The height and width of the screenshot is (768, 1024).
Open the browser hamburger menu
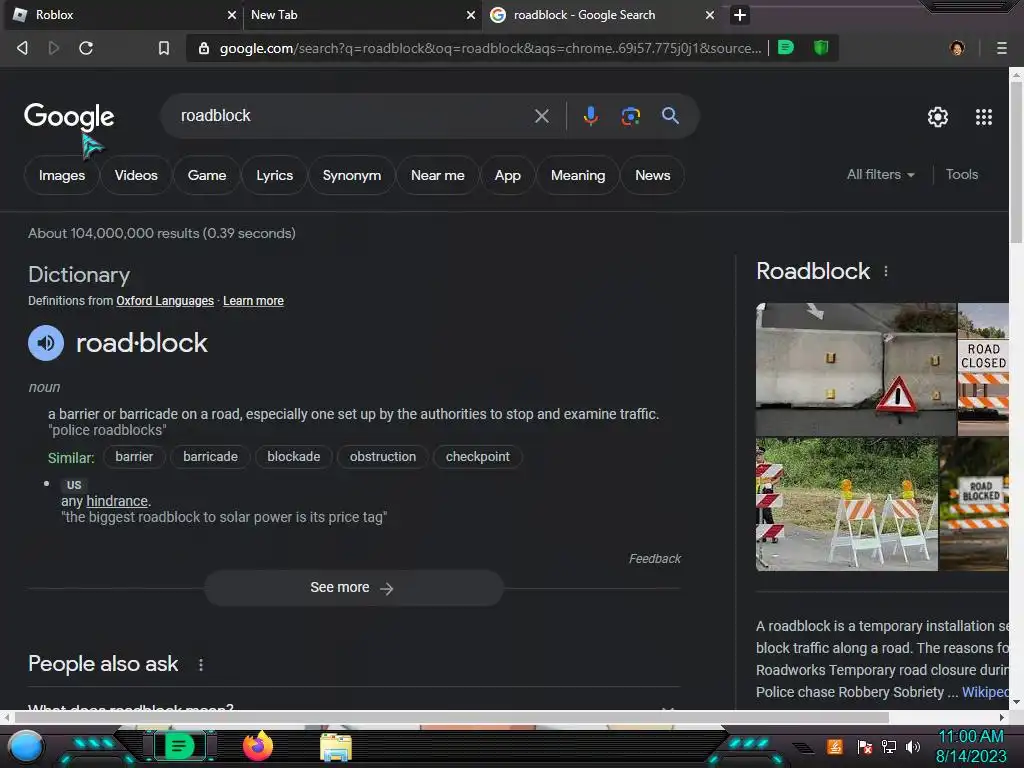1001,48
